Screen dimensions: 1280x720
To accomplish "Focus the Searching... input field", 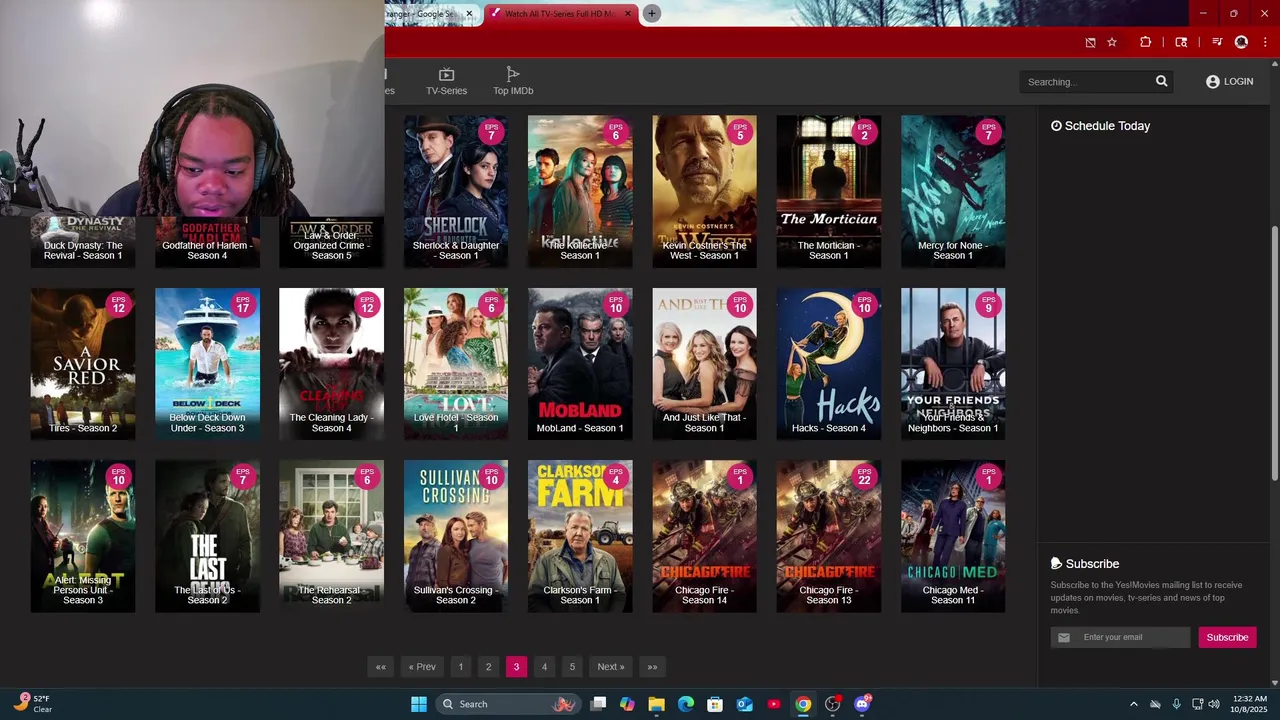I will click(x=1086, y=82).
